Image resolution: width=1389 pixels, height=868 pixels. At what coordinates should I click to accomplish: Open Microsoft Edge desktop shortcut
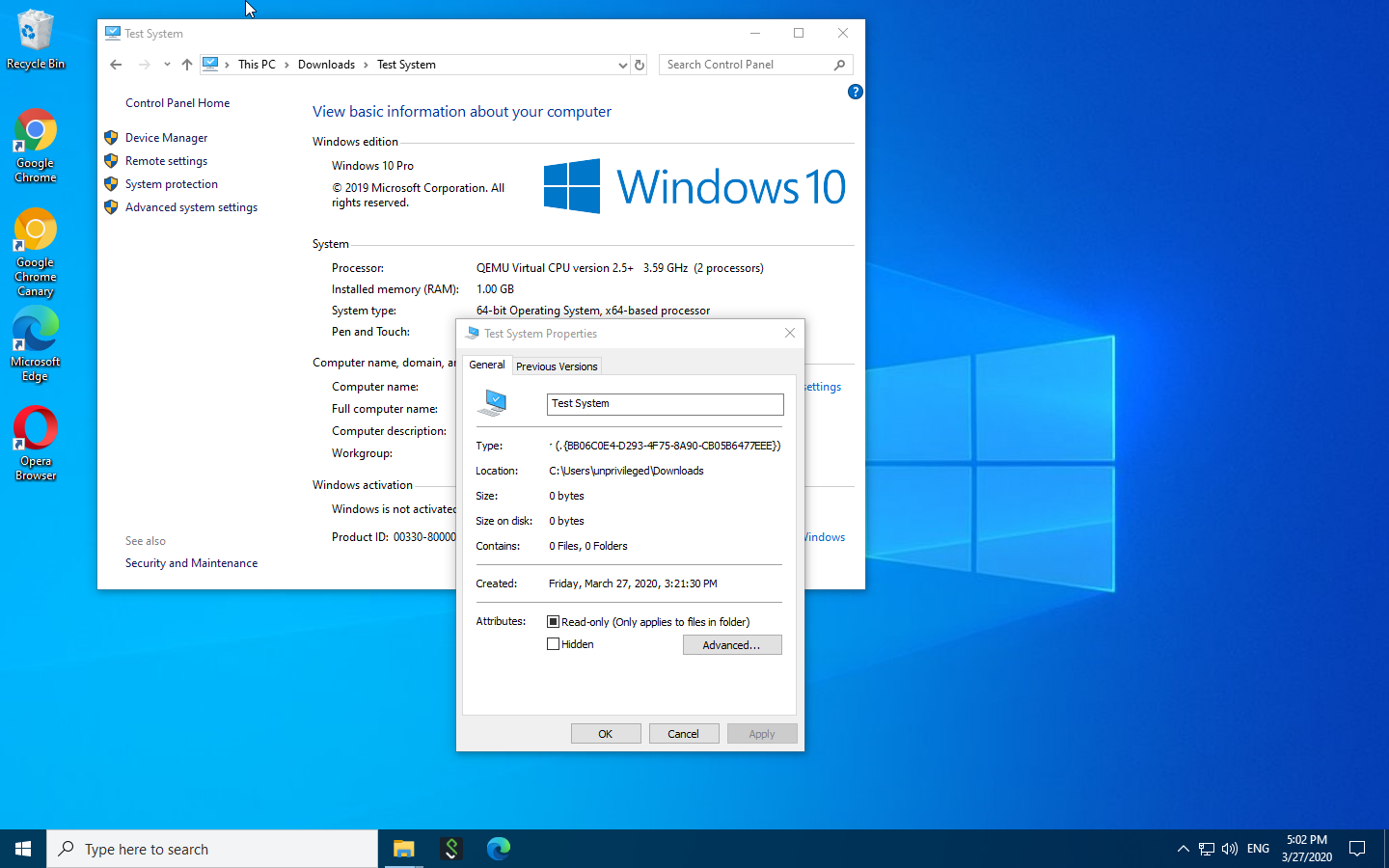[x=35, y=344]
